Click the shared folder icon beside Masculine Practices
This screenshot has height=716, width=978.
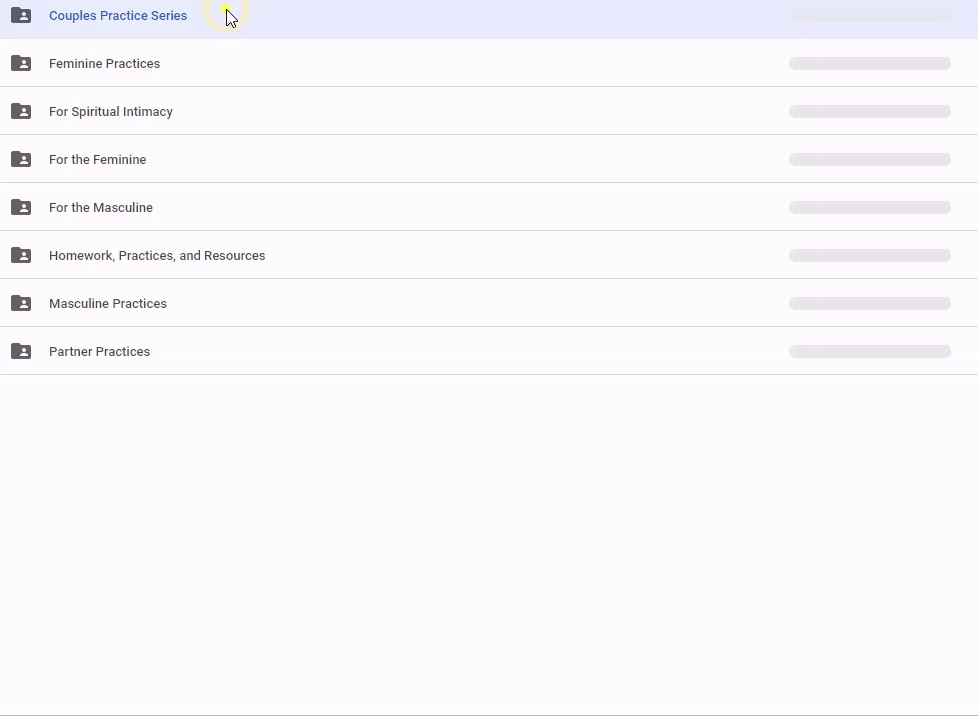21,303
